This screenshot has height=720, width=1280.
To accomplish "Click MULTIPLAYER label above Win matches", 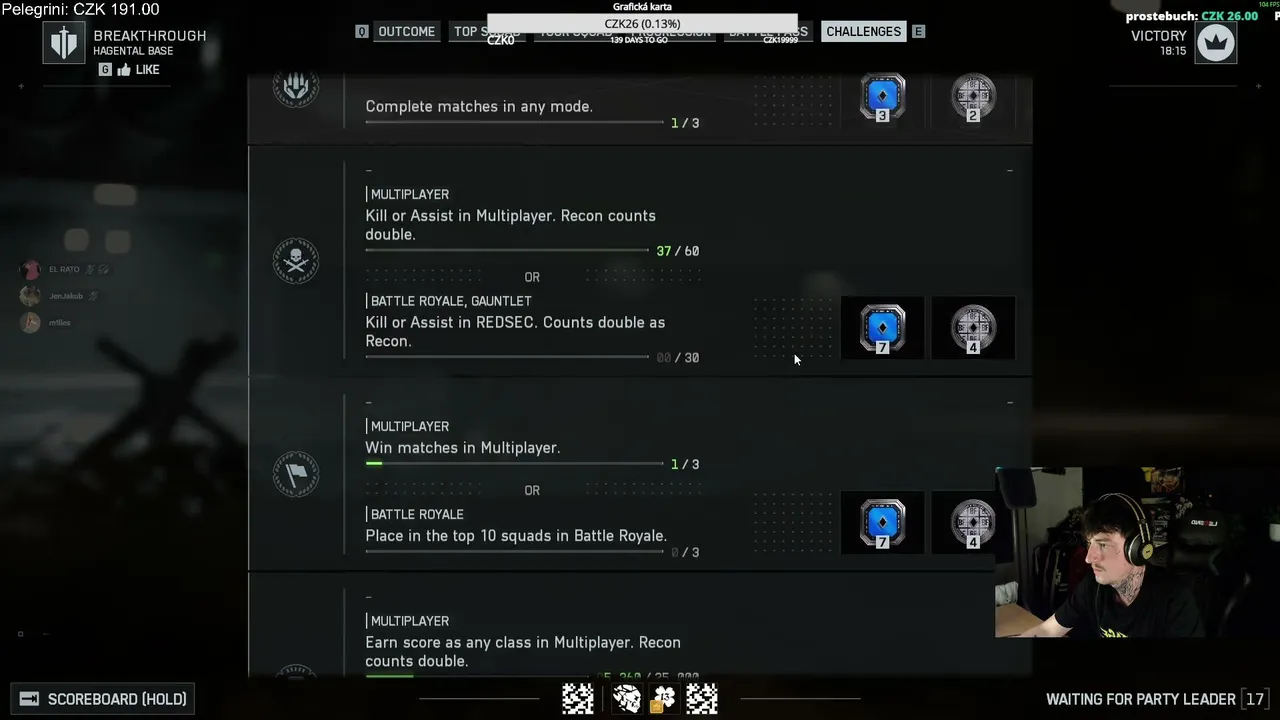I will (x=410, y=426).
